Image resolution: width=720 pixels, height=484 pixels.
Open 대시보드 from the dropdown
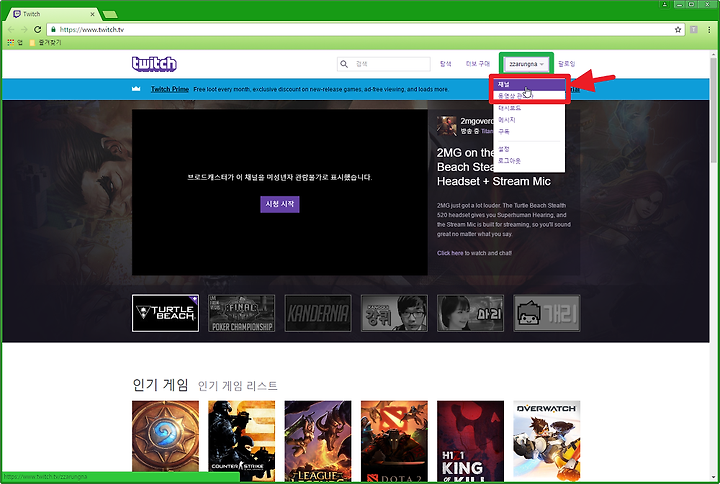pos(509,108)
